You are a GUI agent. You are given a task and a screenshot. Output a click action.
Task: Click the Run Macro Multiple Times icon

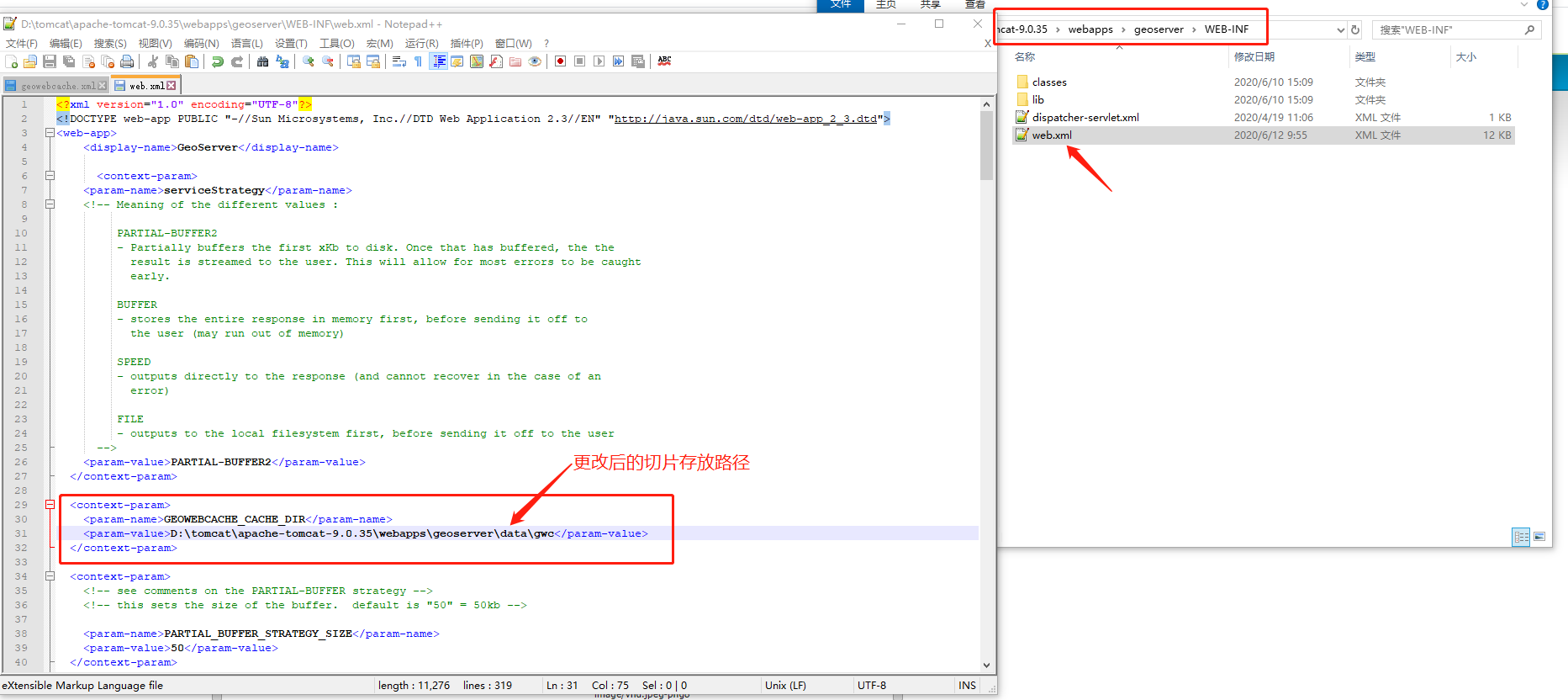(619, 61)
